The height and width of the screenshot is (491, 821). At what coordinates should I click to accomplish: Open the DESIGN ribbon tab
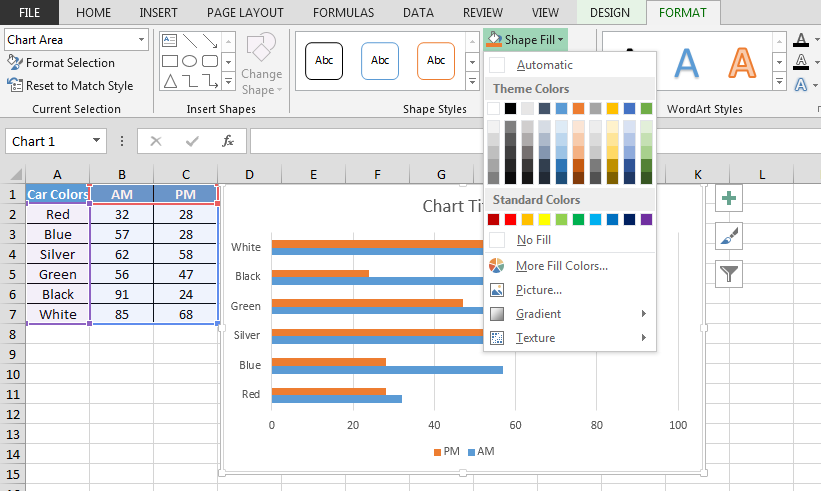pyautogui.click(x=610, y=13)
